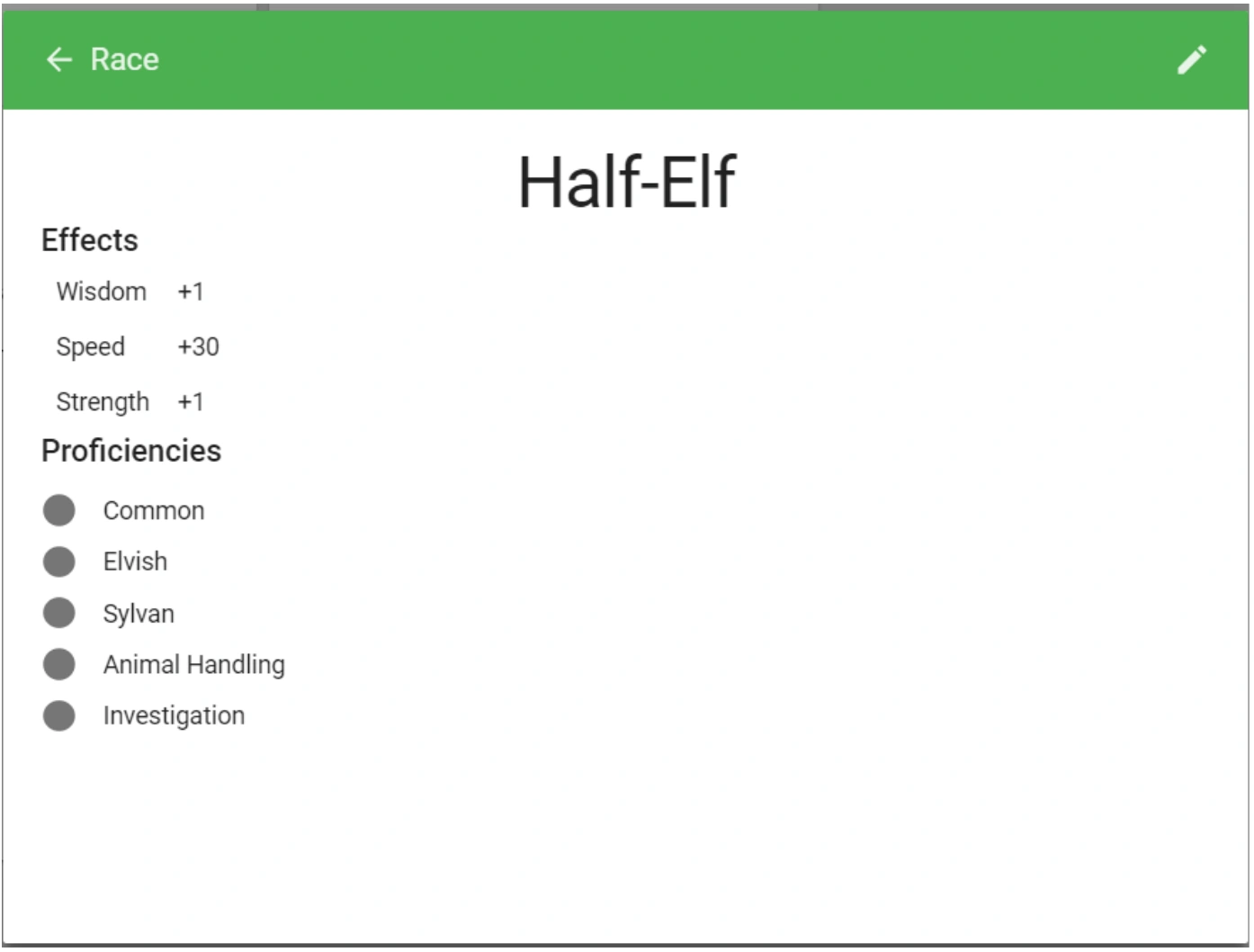The width and height of the screenshot is (1254, 952).
Task: Click the Effects section heading
Action: coord(90,241)
